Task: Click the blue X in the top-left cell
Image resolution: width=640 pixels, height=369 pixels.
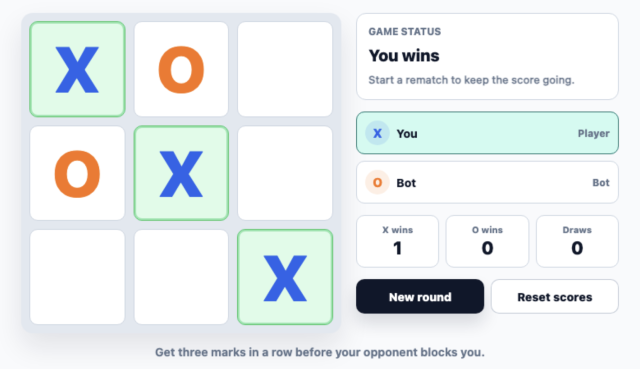Action: [77, 70]
